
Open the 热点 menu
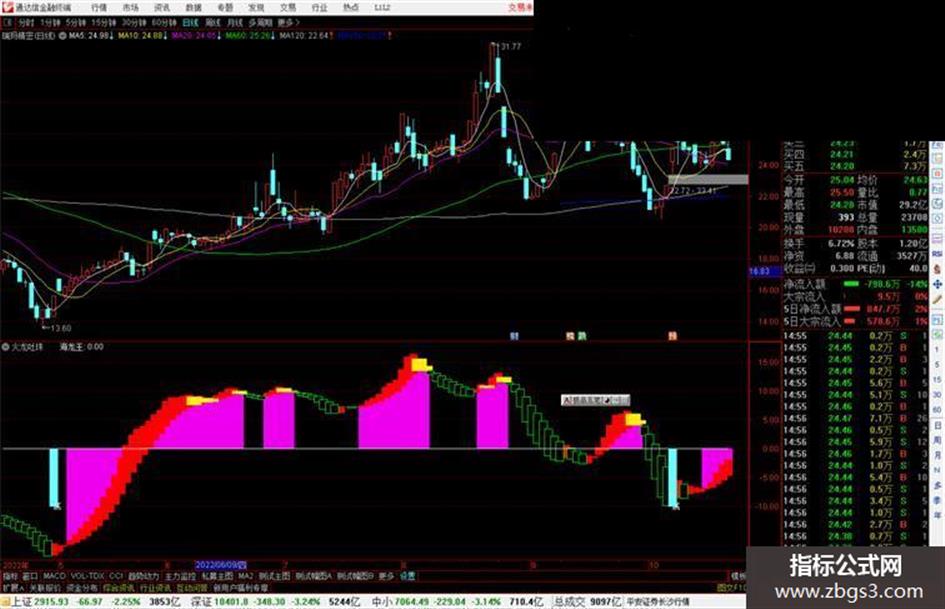[351, 7]
